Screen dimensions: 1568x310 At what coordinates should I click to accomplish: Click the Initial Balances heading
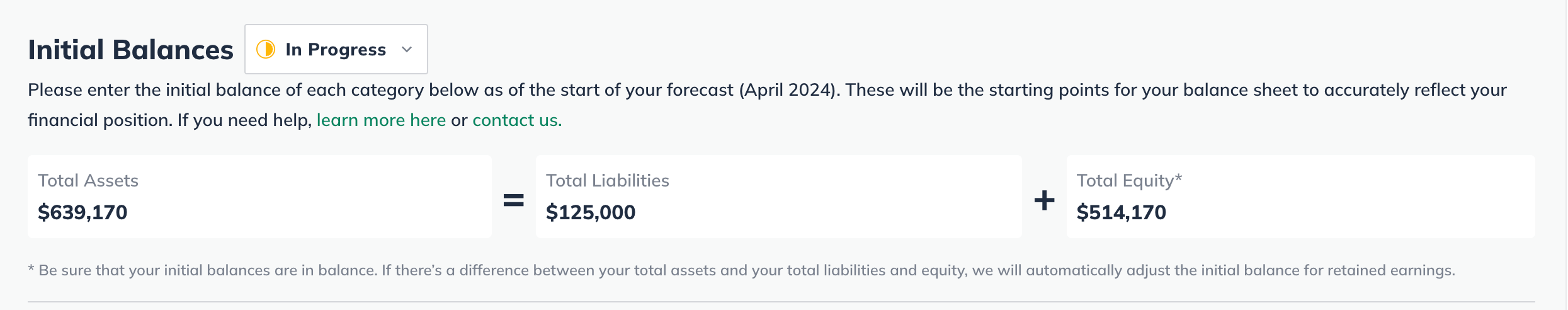click(x=130, y=50)
